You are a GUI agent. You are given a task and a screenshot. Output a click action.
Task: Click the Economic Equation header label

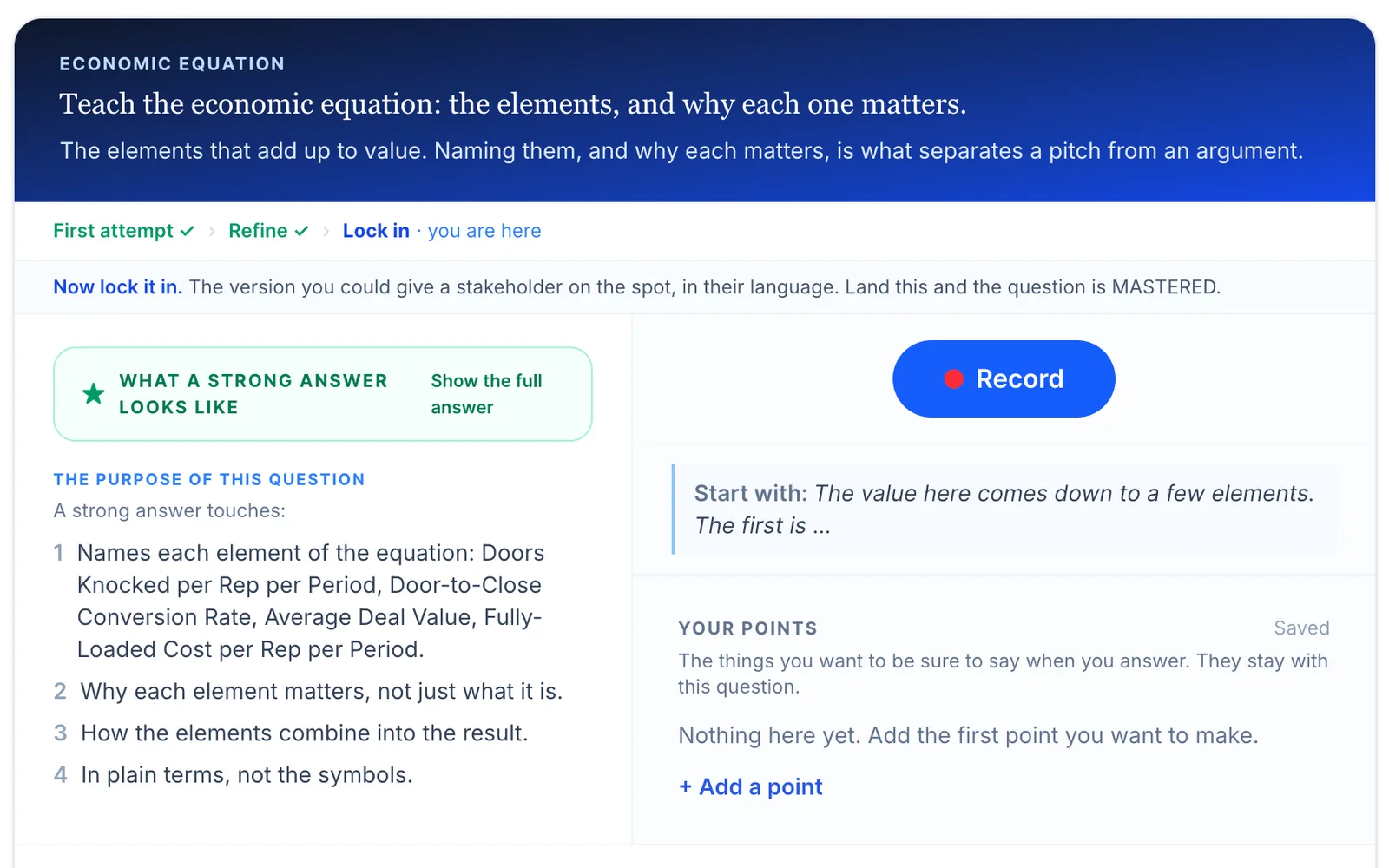(172, 64)
